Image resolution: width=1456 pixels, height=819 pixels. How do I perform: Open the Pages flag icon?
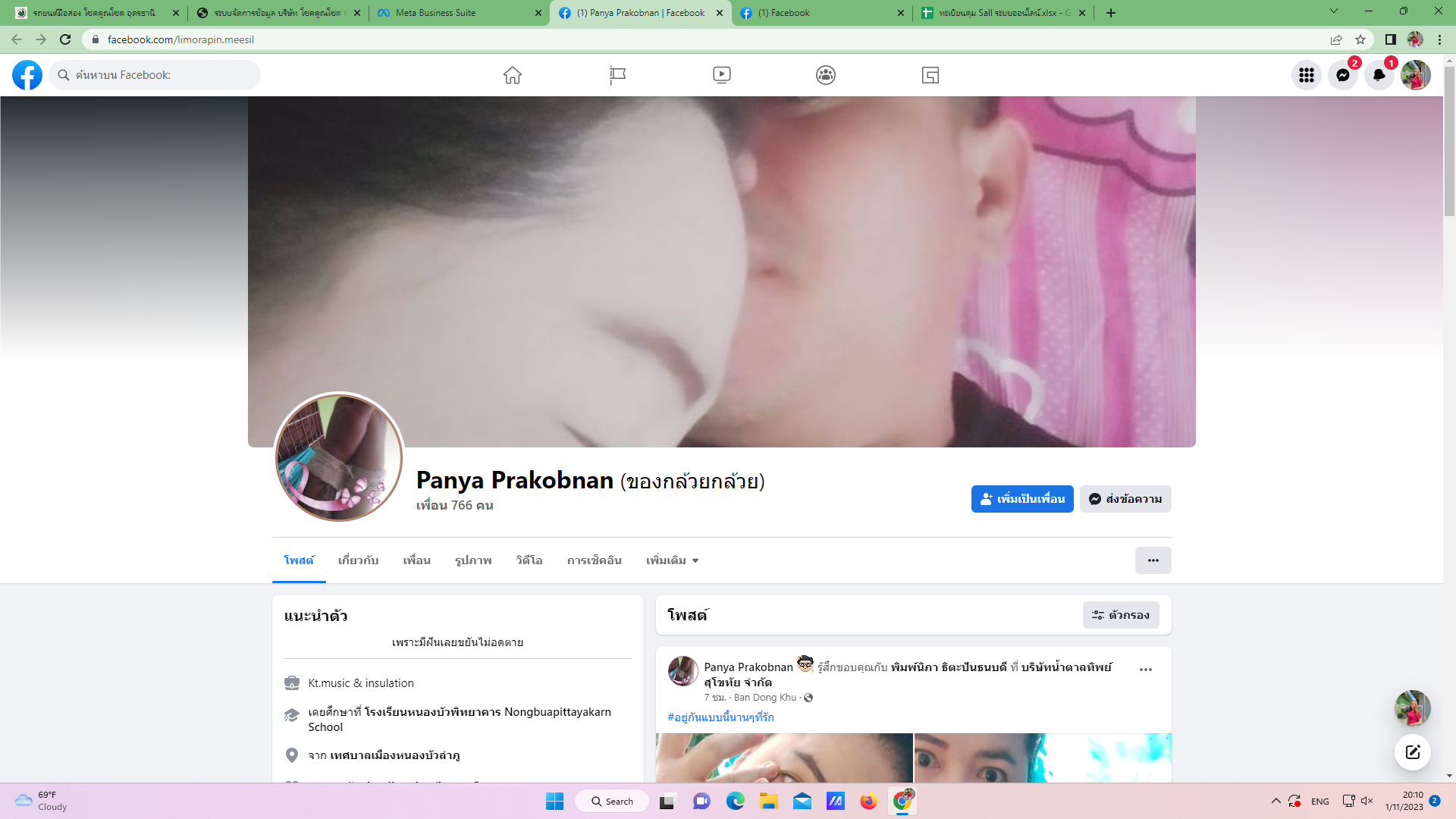(617, 75)
